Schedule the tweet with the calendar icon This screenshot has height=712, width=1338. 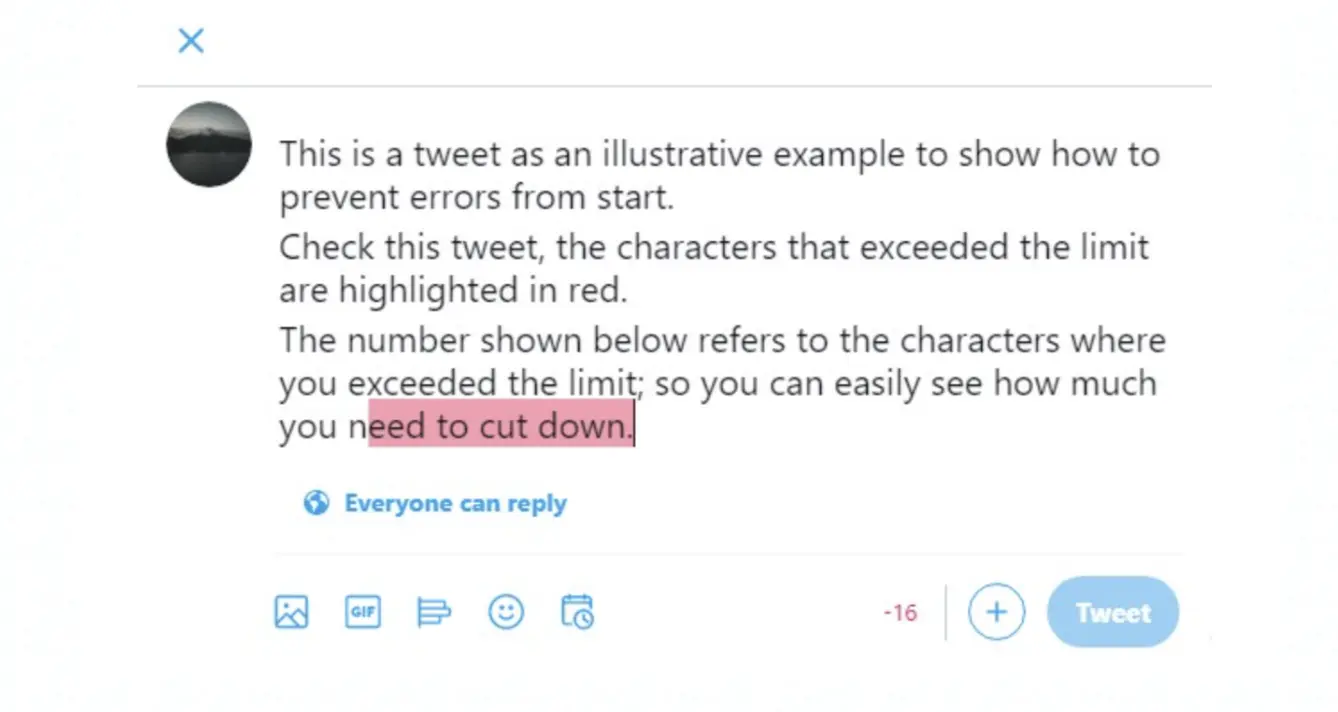(577, 611)
